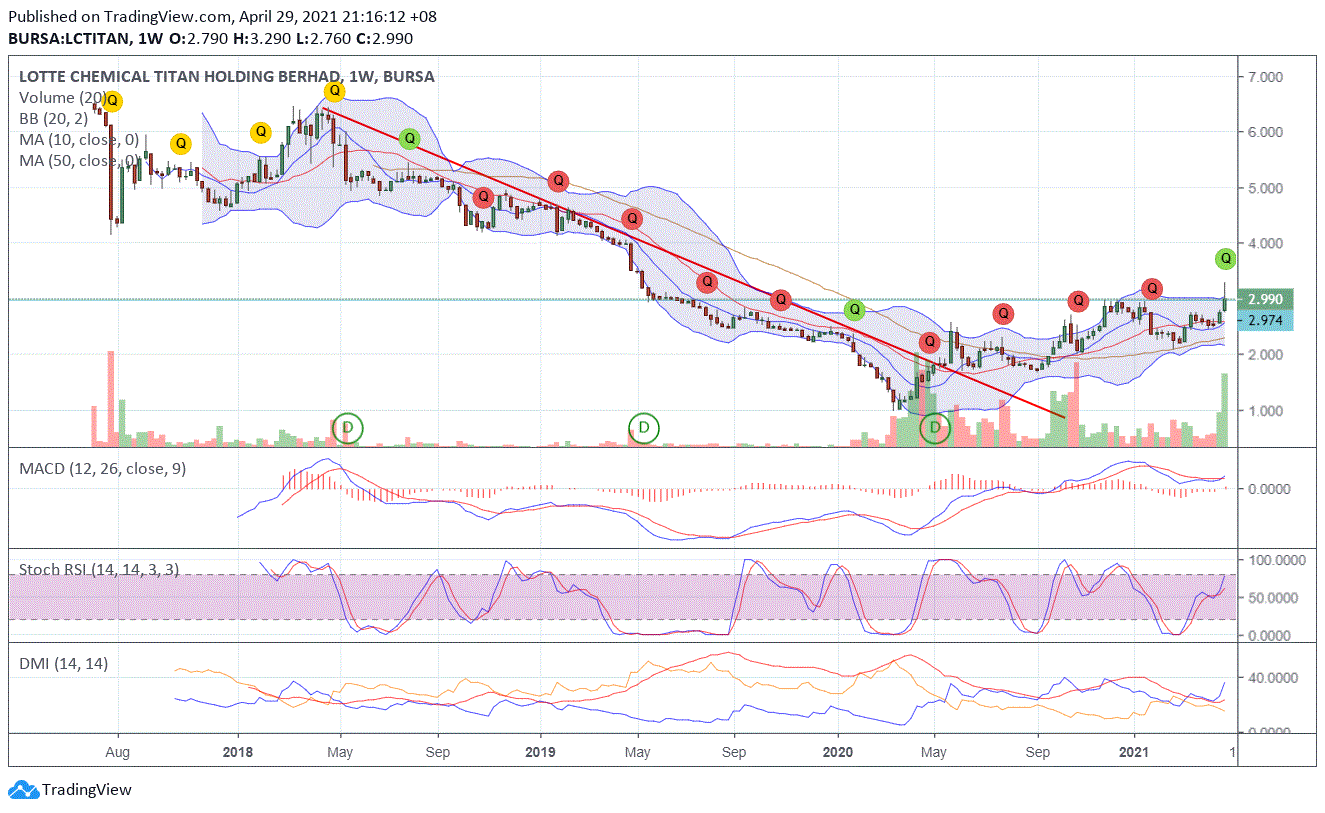Screen dimensions: 1325x813
Task: Click the red Q marker above May 2019
Action: point(632,219)
